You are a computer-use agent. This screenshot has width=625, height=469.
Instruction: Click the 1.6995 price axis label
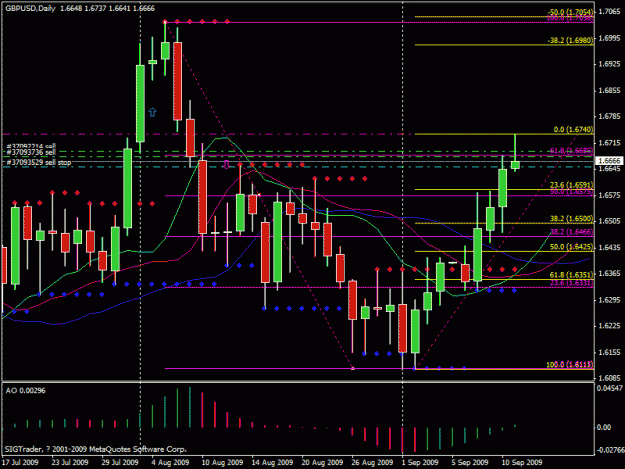[x=610, y=38]
